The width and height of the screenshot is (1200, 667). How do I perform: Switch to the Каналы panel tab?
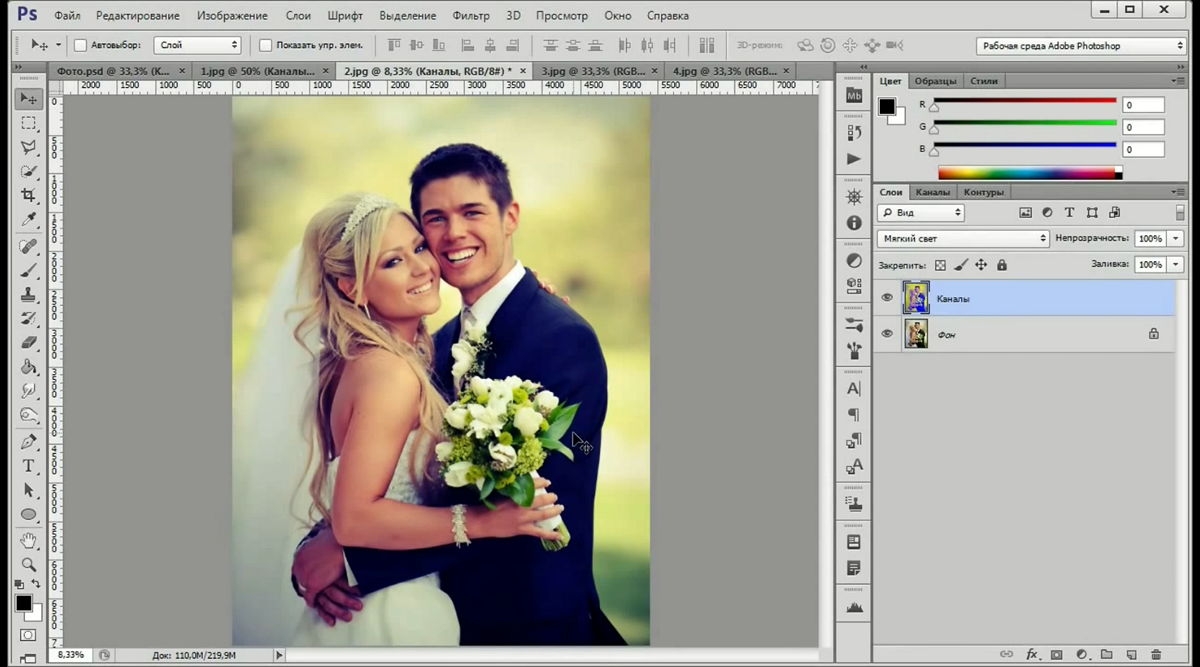click(932, 192)
